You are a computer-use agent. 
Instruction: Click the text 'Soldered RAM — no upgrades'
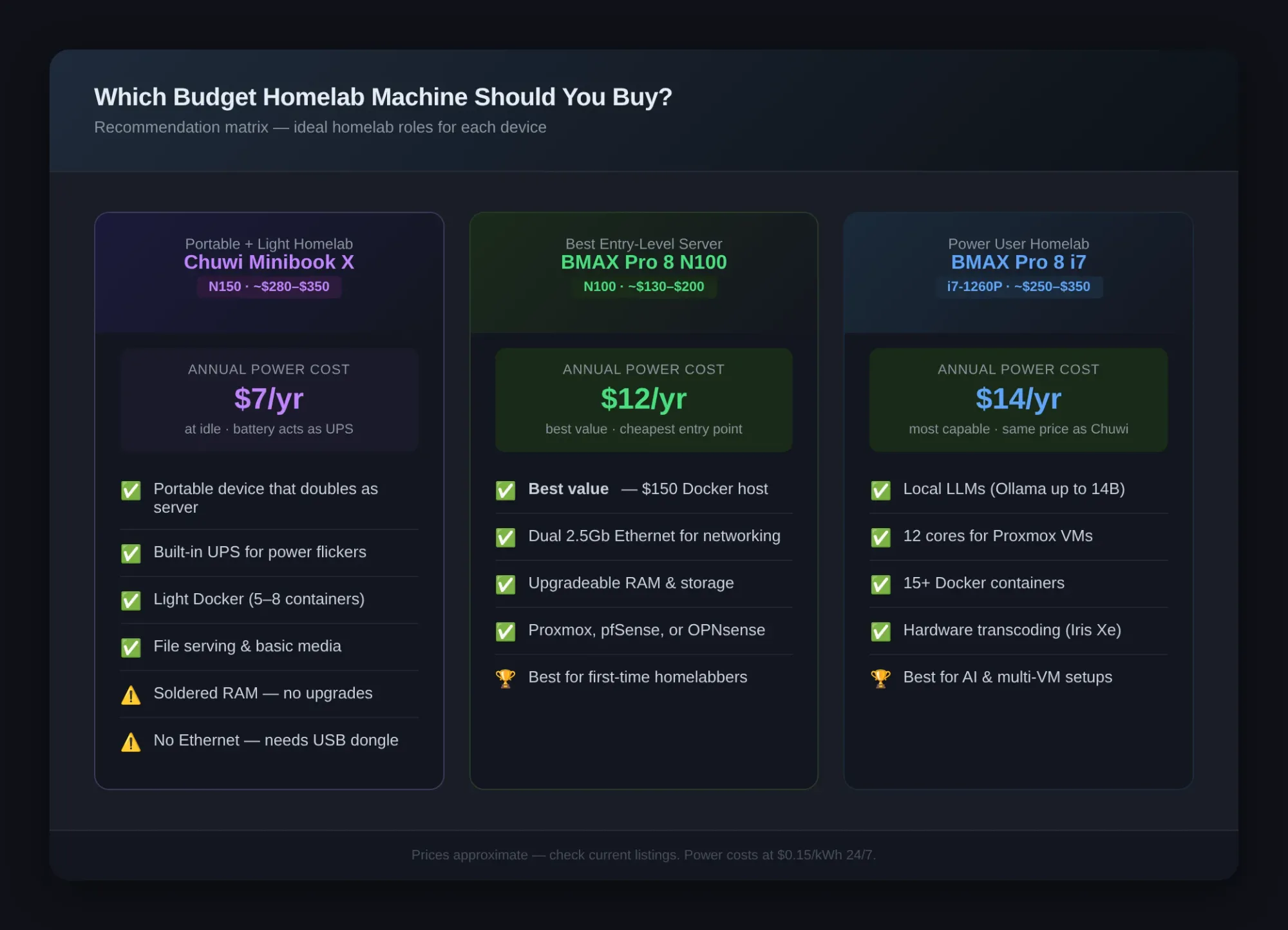[x=263, y=694]
